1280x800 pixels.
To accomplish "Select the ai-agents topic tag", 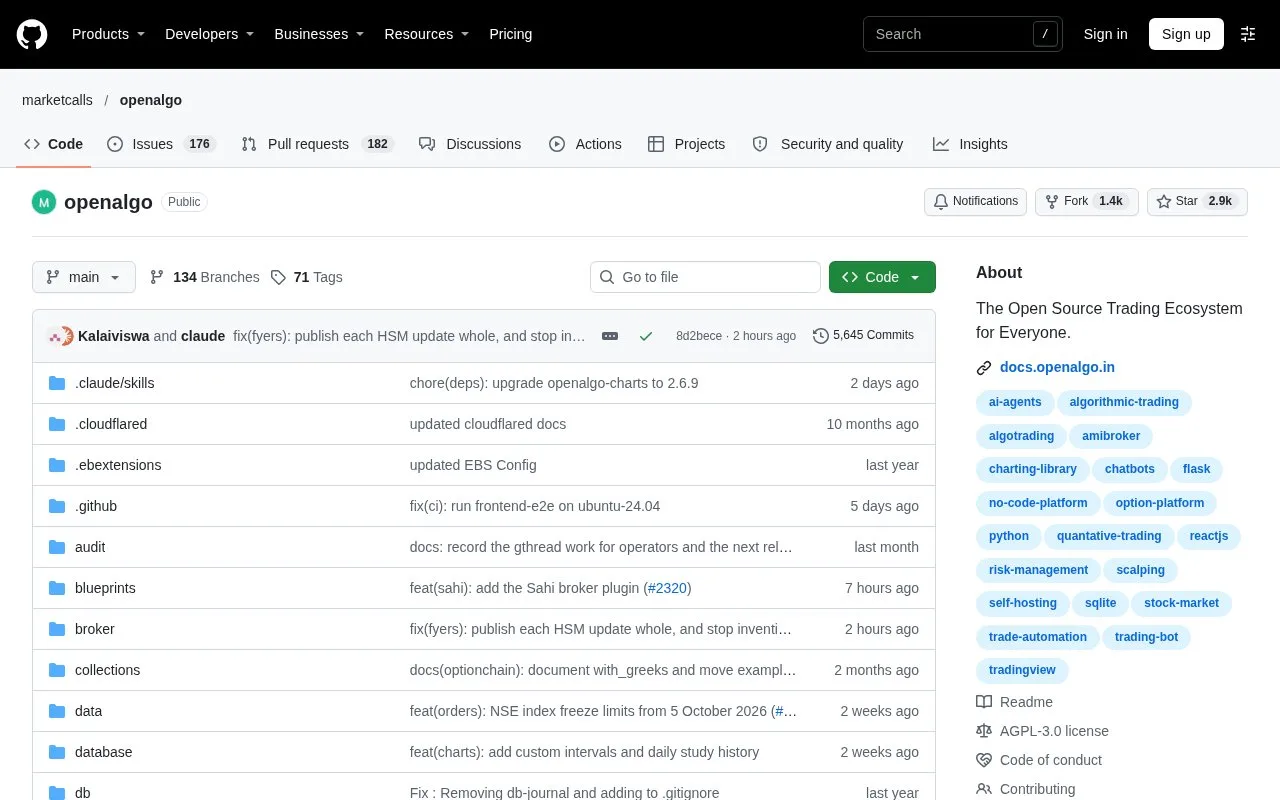I will coord(1015,402).
